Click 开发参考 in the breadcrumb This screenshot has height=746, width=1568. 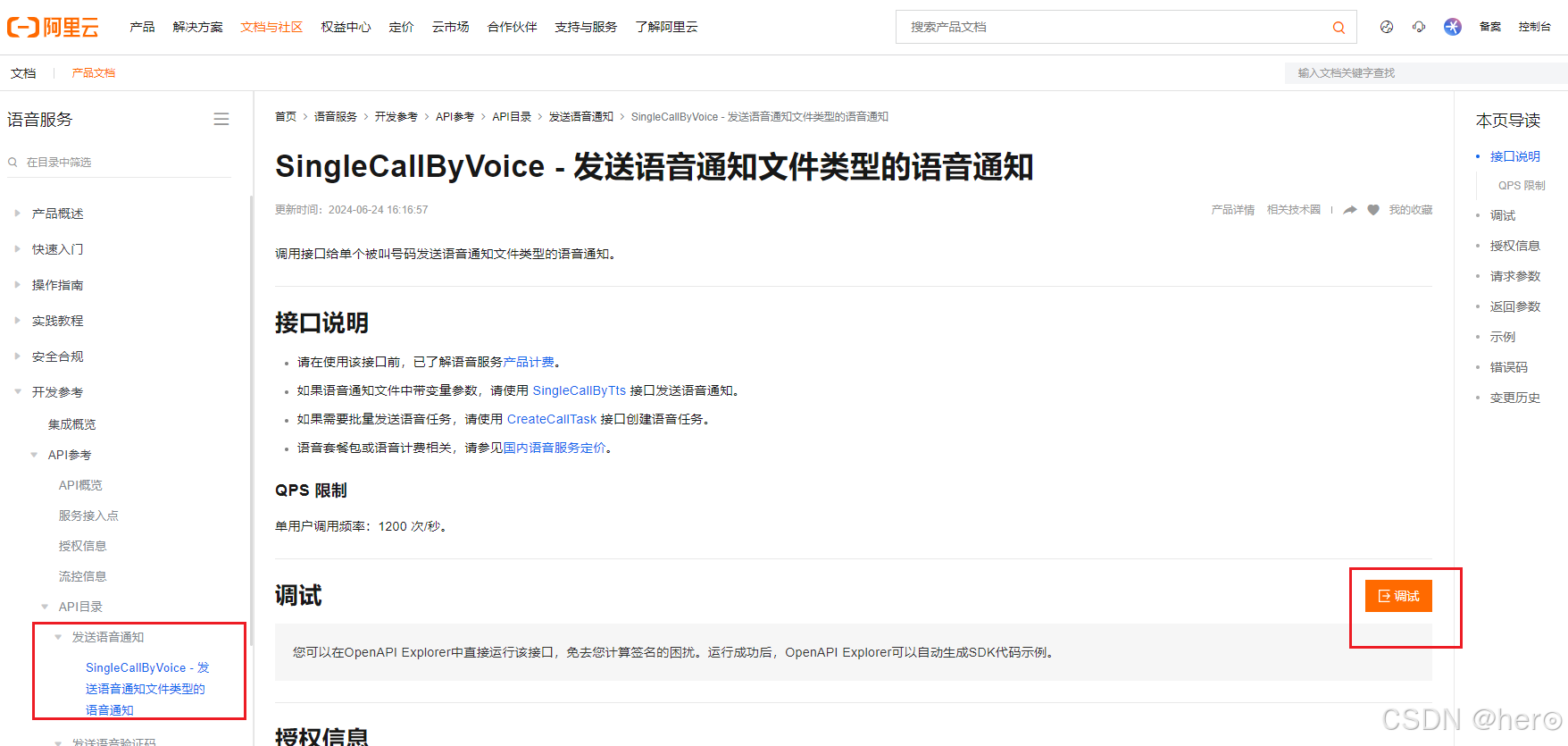396,117
